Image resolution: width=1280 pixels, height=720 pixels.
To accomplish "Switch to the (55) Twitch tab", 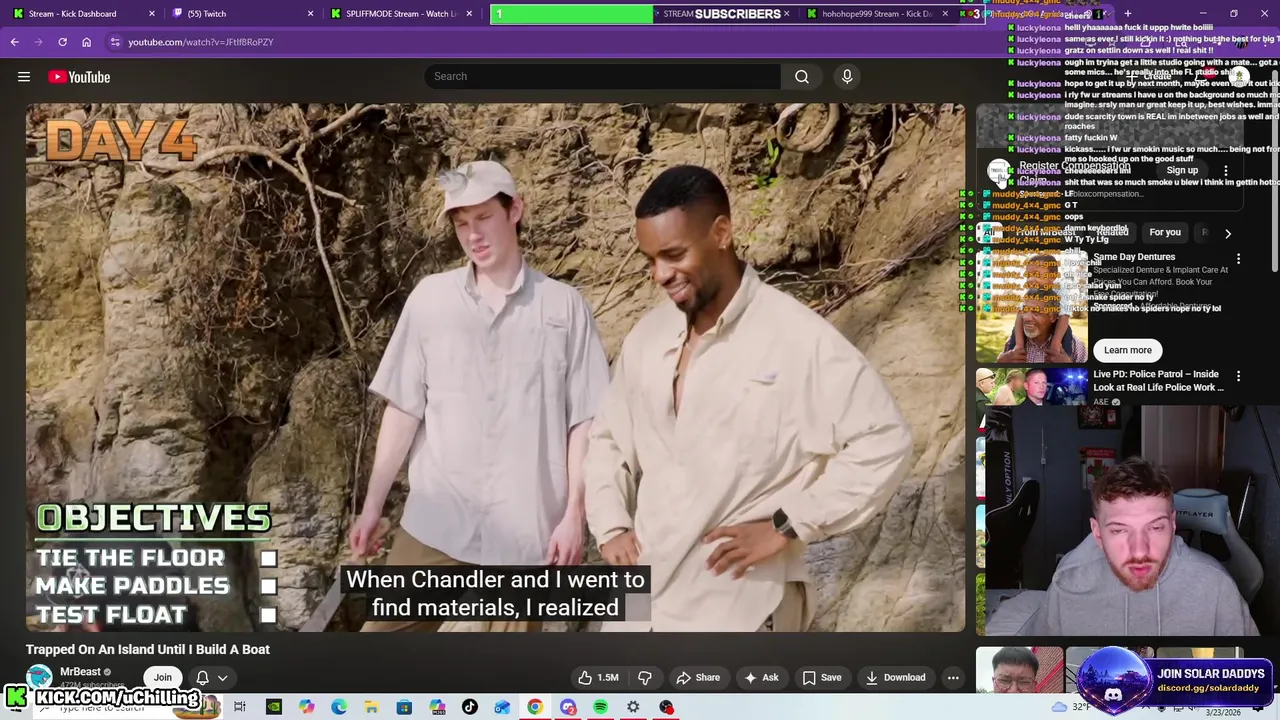I will pyautogui.click(x=206, y=14).
